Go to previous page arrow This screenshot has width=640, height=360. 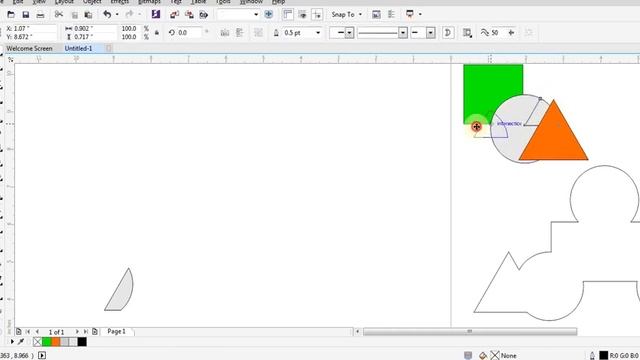coord(37,332)
